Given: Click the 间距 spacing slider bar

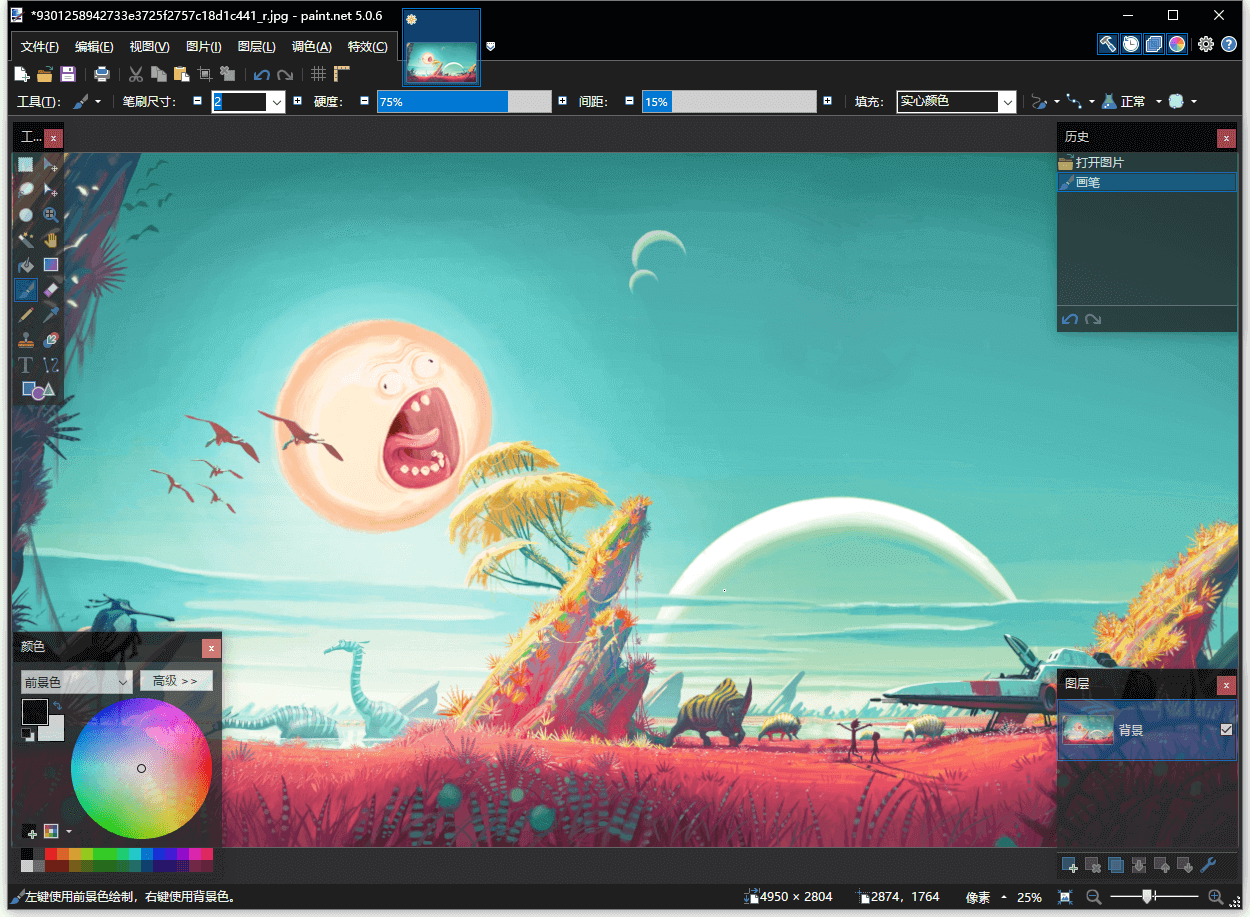Looking at the screenshot, I should click(730, 101).
